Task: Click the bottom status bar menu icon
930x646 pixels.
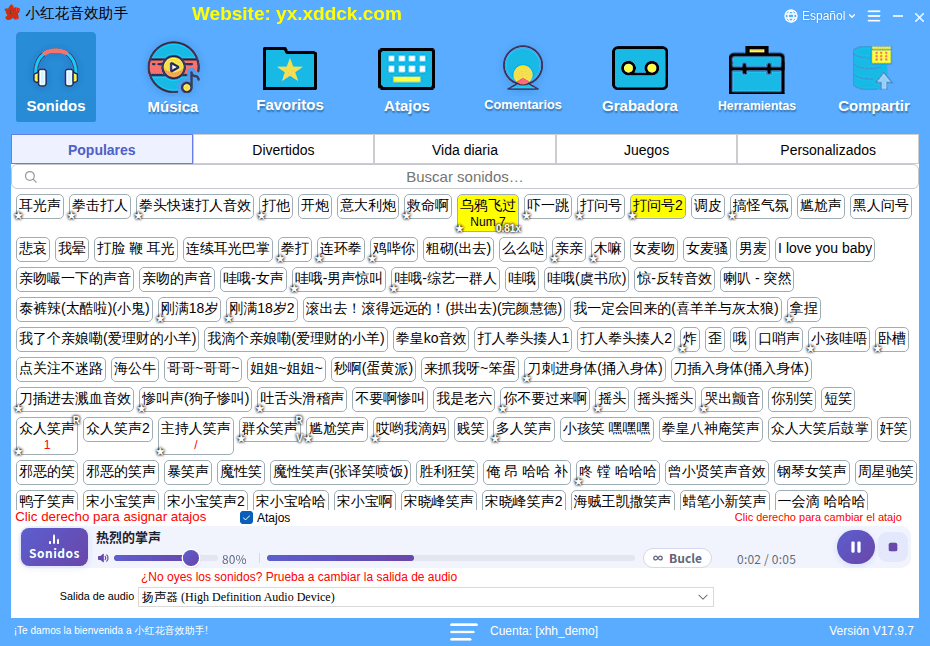Action: pos(463,631)
